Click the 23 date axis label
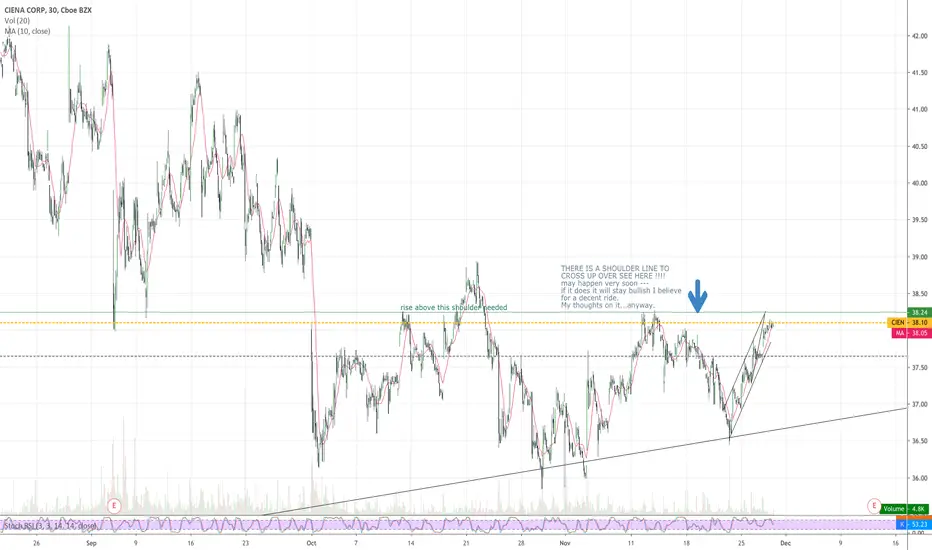The width and height of the screenshot is (932, 550). (x=245, y=543)
